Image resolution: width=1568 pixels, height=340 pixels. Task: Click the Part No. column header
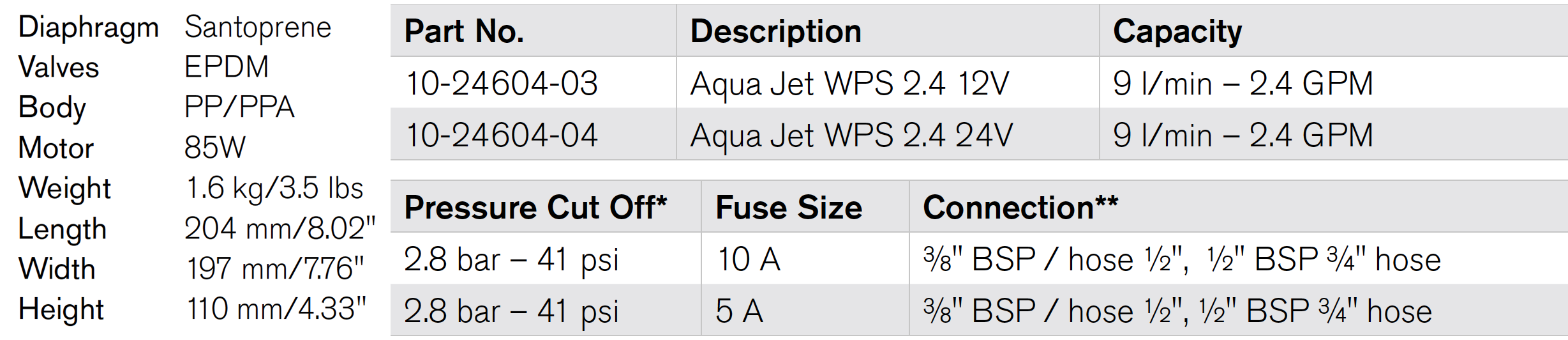pyautogui.click(x=464, y=31)
